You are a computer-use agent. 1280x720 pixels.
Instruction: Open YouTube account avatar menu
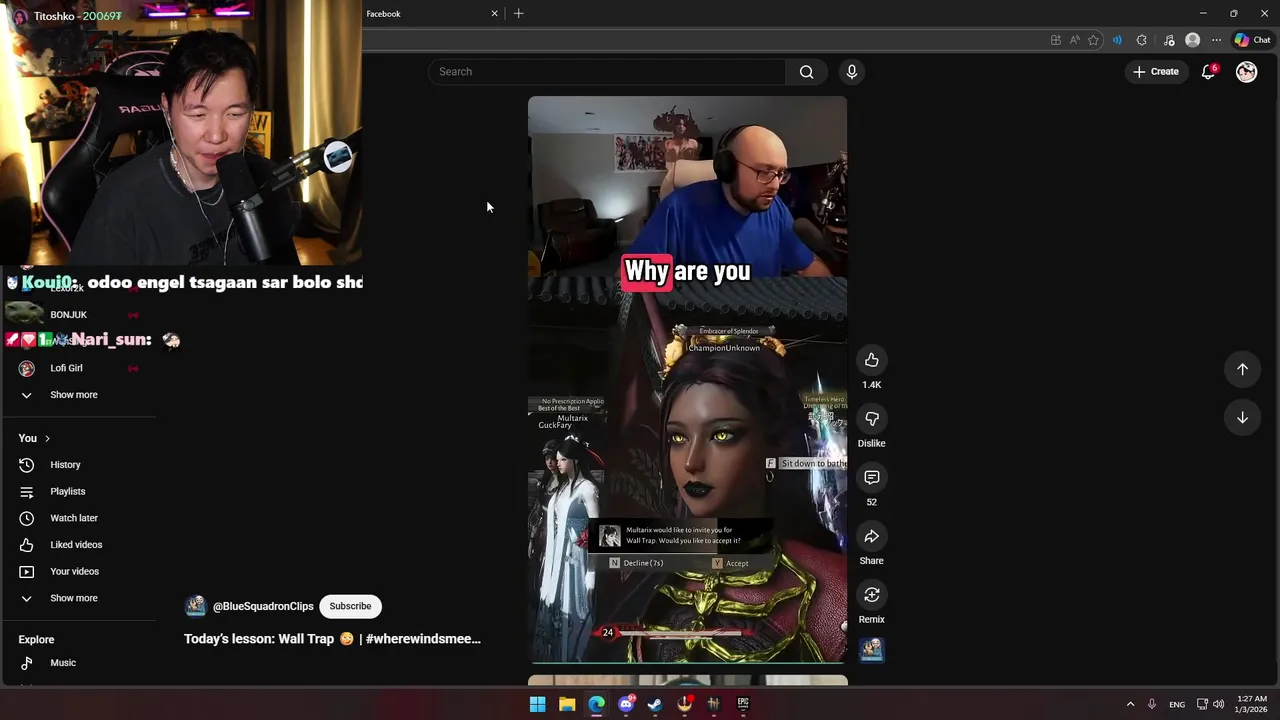tap(1246, 72)
